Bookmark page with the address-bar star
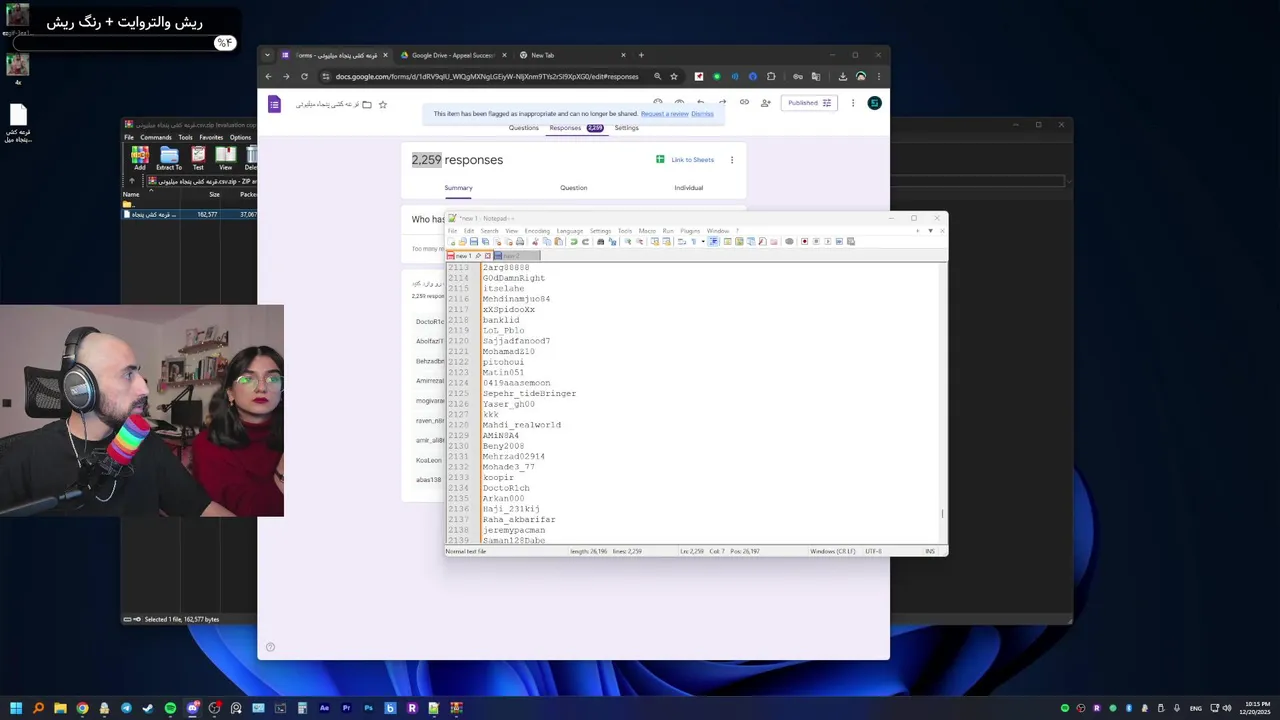 coord(674,76)
